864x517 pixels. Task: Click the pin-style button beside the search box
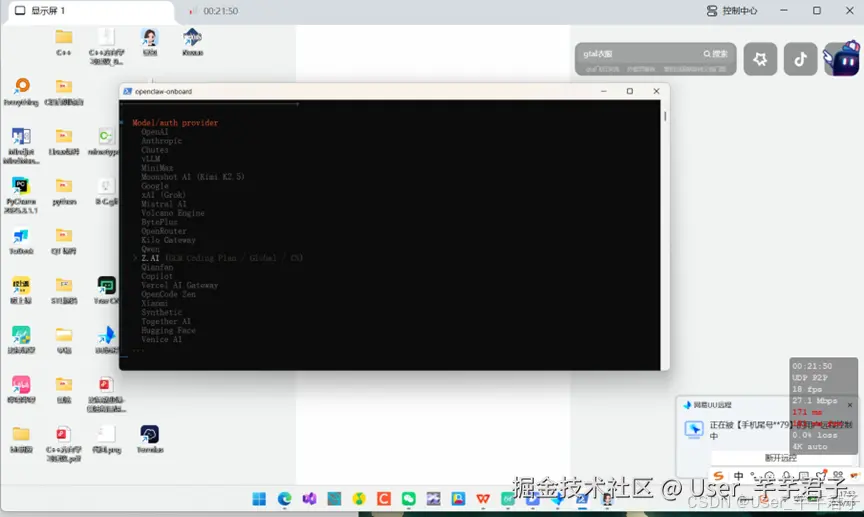(x=760, y=59)
